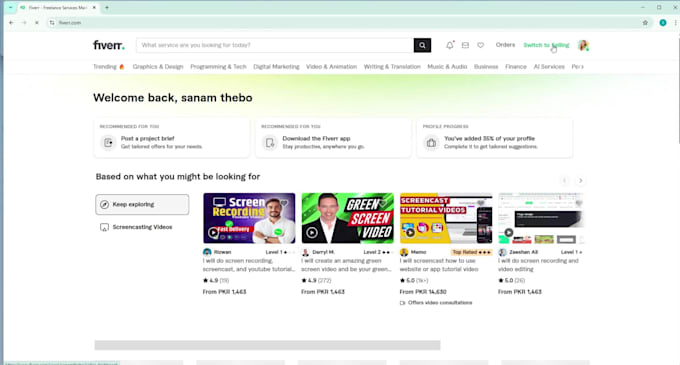Image resolution: width=680 pixels, height=365 pixels.
Task: Open the profile progress card
Action: click(494, 138)
